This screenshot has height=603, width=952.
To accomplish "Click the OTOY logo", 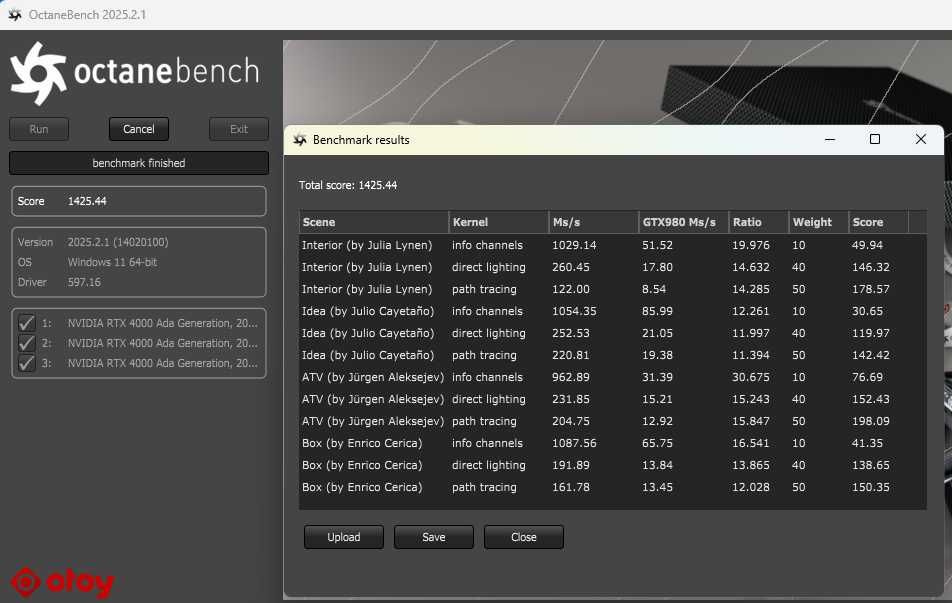I will pos(63,582).
